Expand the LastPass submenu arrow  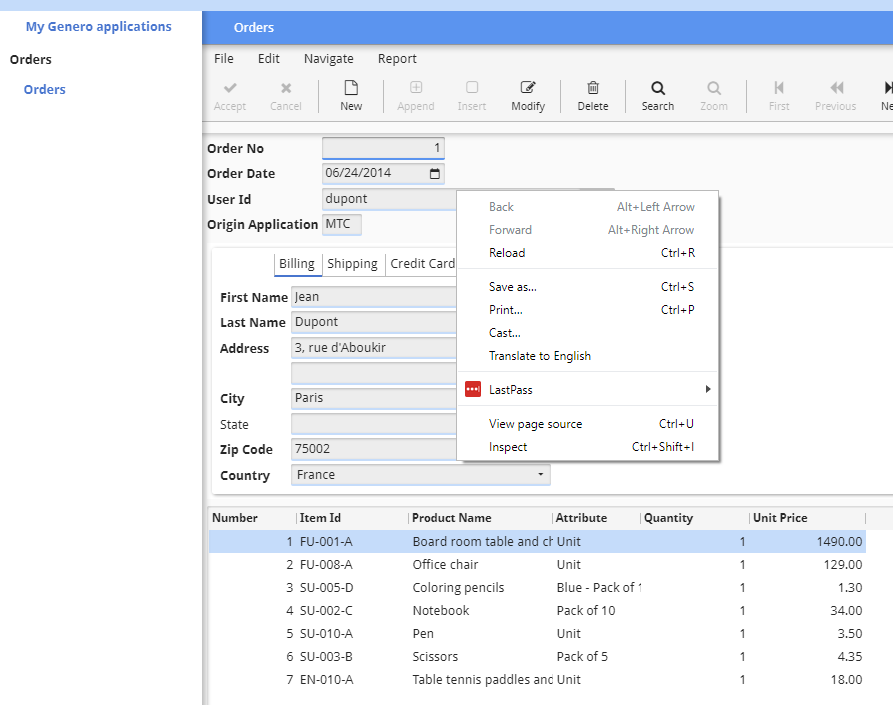pyautogui.click(x=708, y=389)
